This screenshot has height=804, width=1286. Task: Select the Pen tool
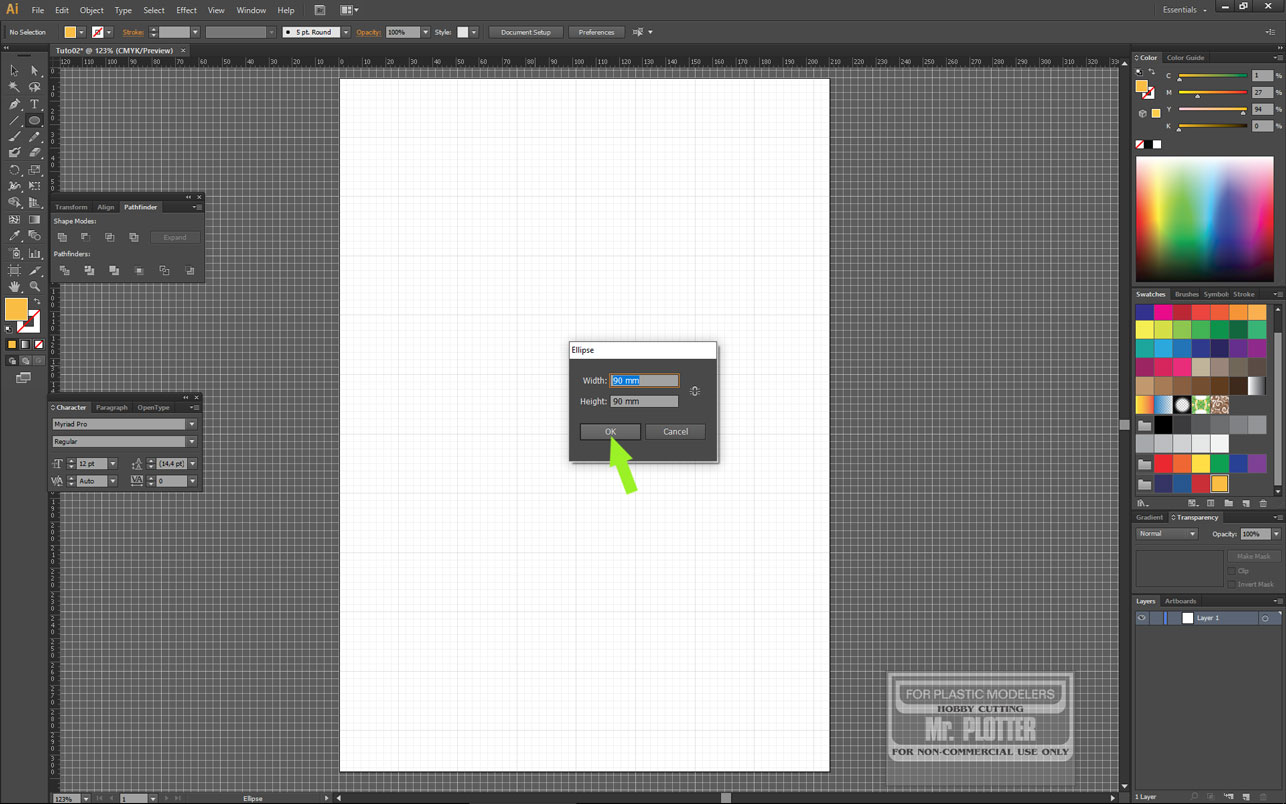click(x=14, y=104)
